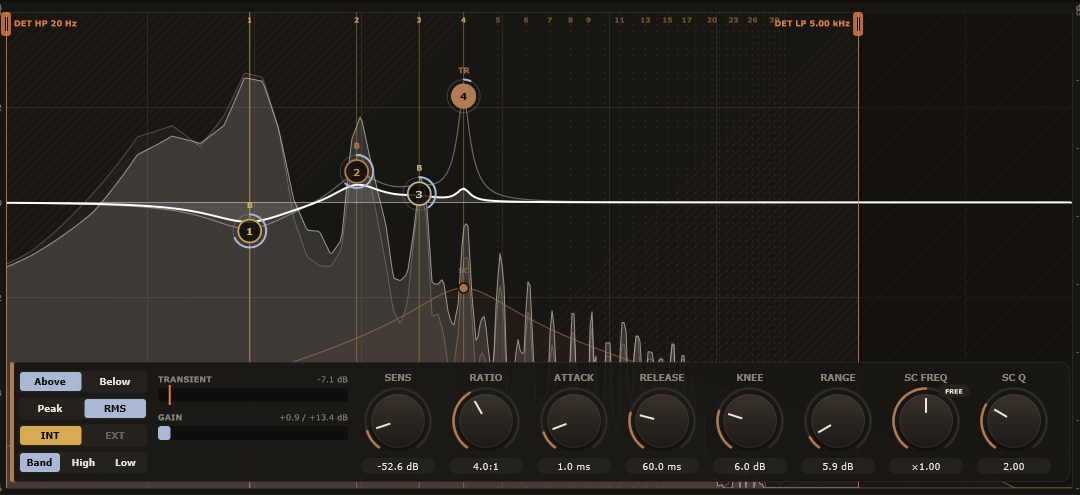This screenshot has width=1080, height=495.
Task: Click the RATIO knob
Action: point(486,421)
